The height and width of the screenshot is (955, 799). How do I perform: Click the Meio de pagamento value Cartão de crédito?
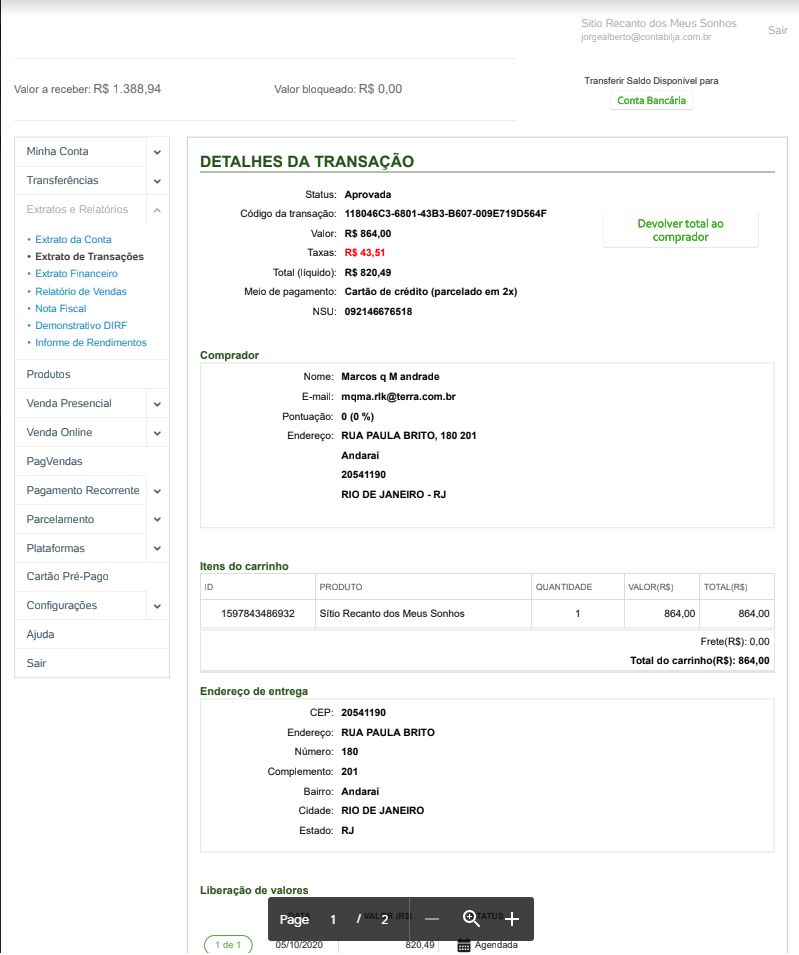pos(431,292)
